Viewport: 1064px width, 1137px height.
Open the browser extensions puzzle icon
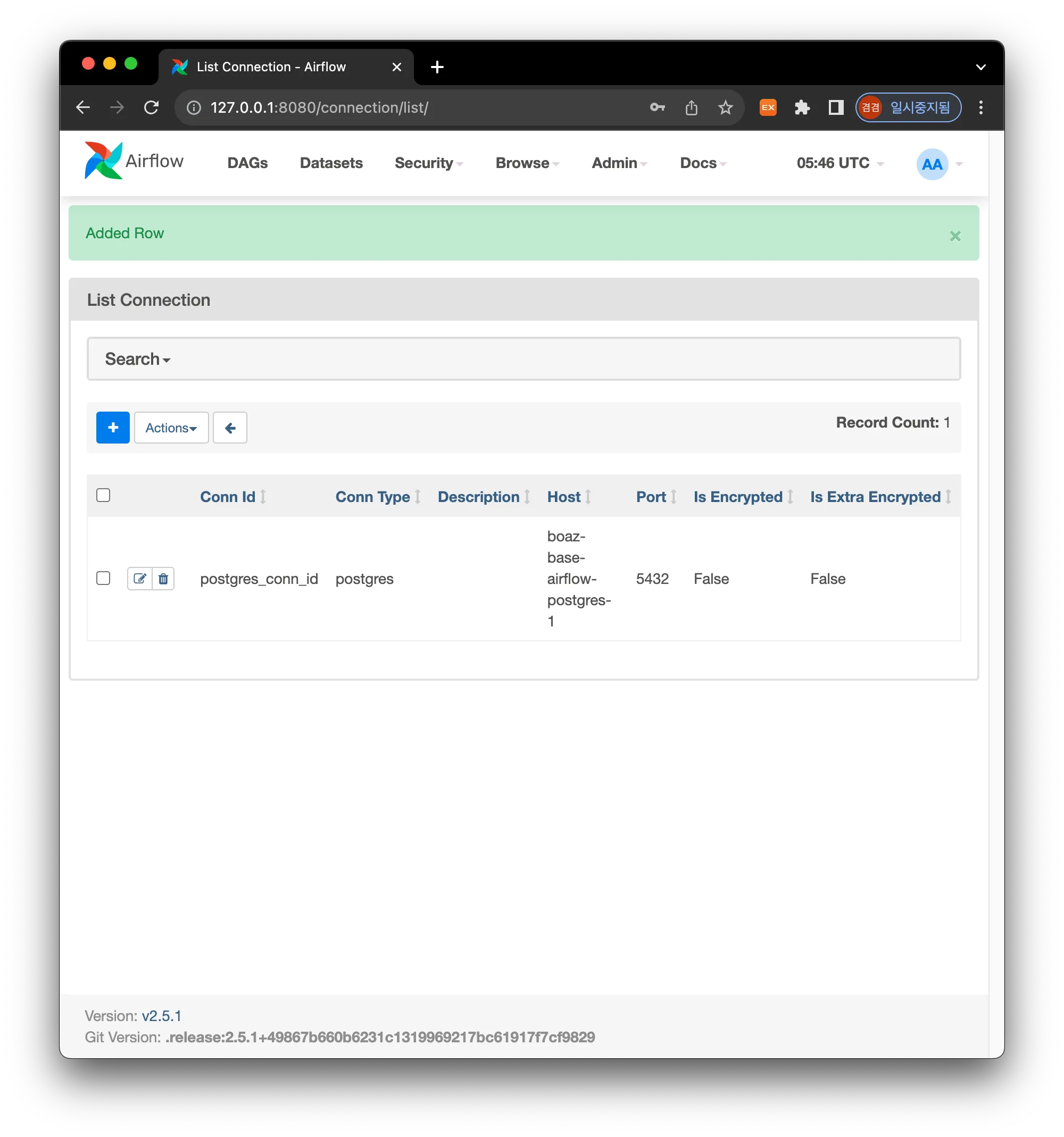[x=802, y=107]
